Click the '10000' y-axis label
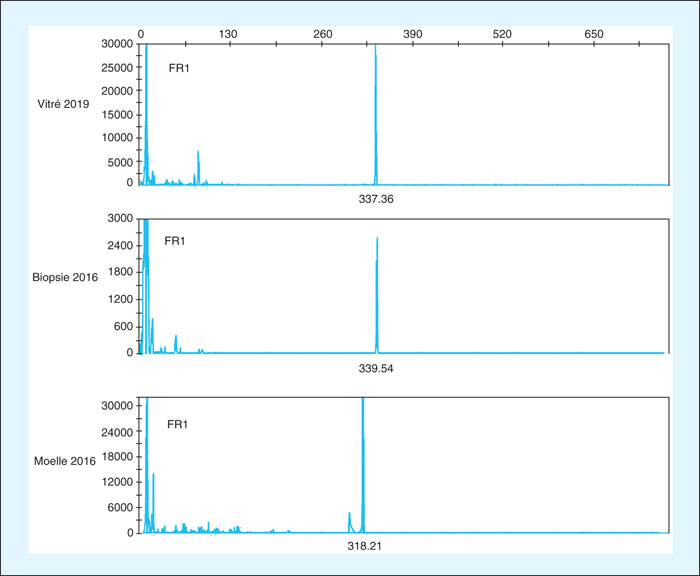 pyautogui.click(x=117, y=138)
